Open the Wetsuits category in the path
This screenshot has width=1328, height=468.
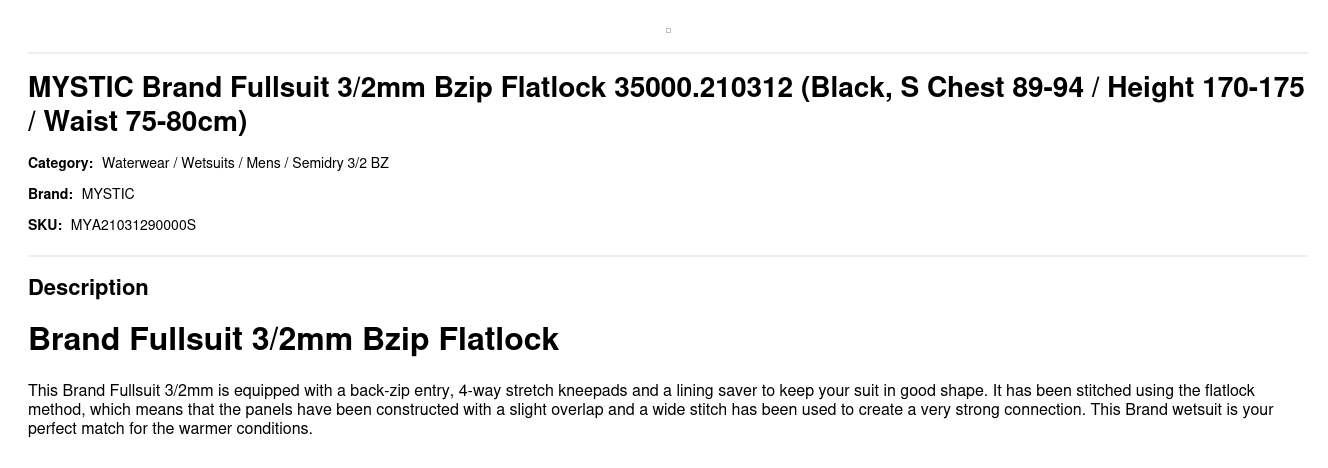(208, 163)
